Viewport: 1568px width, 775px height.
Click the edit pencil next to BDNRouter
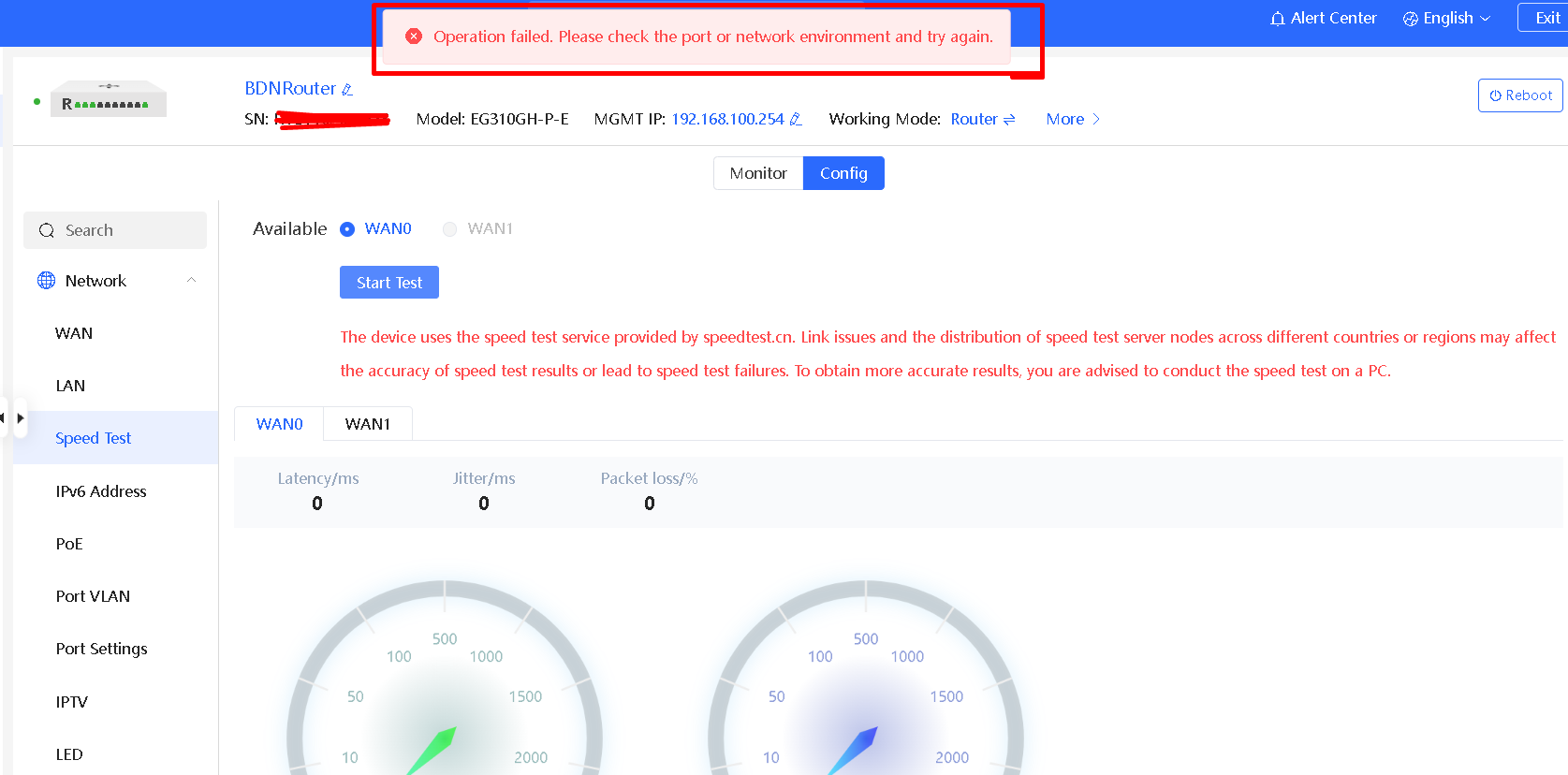pyautogui.click(x=347, y=90)
